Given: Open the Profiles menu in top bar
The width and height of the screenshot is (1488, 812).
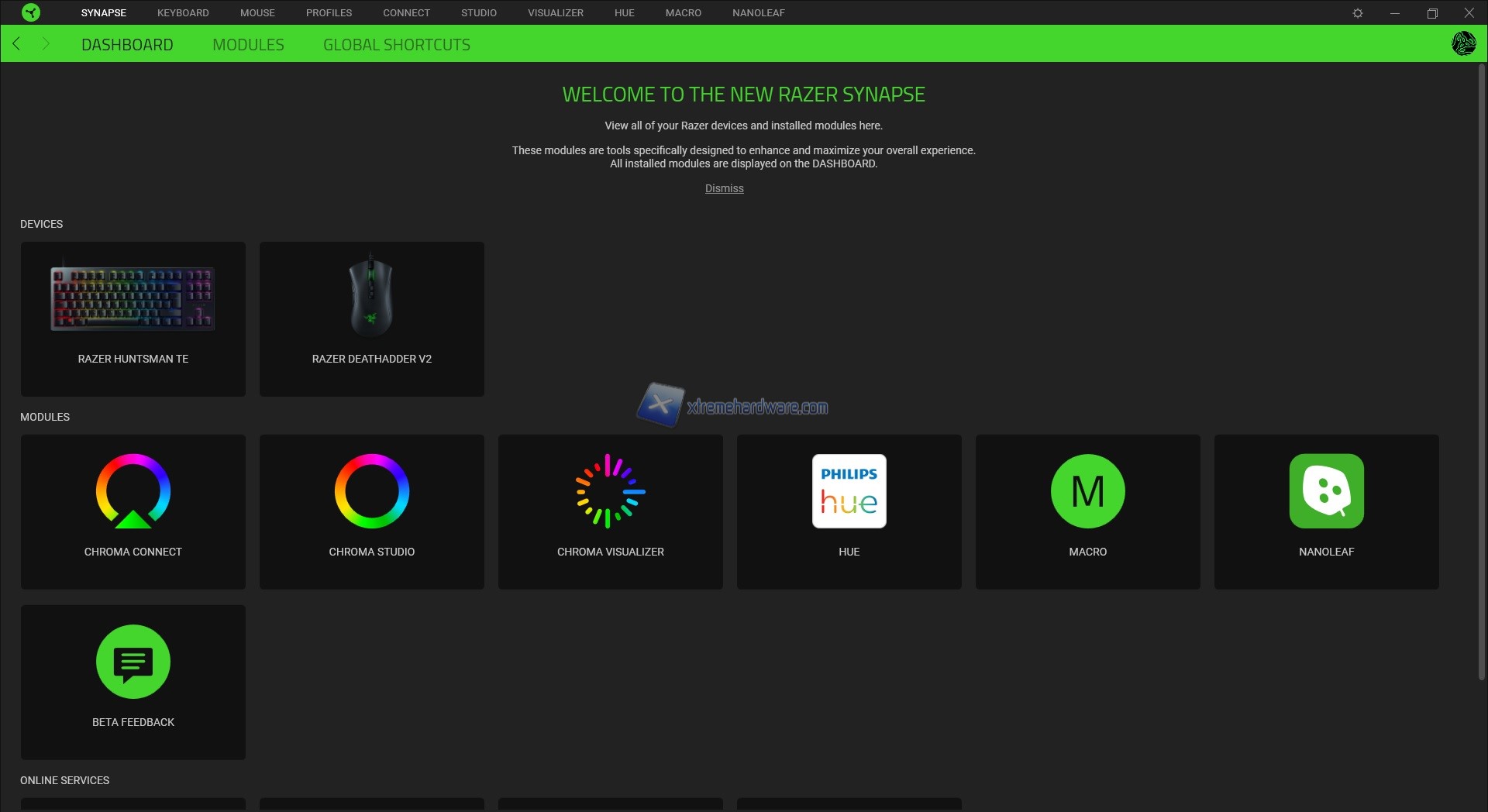Looking at the screenshot, I should [x=329, y=13].
